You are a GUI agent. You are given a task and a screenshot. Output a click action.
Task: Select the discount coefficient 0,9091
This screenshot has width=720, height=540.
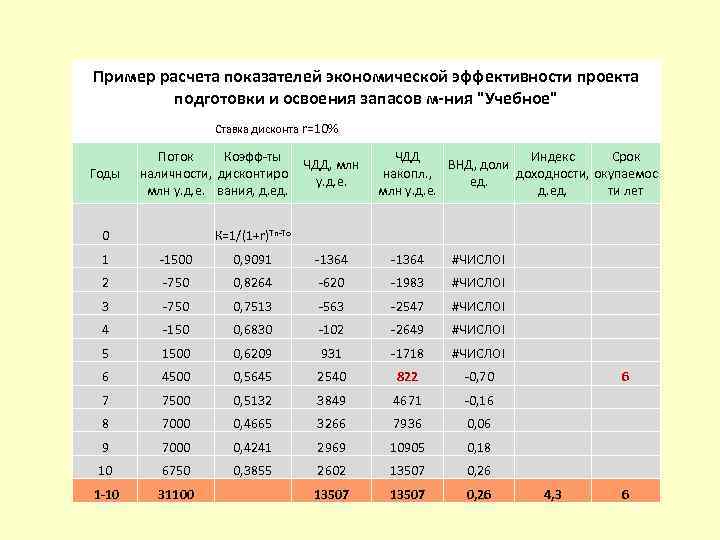(253, 259)
